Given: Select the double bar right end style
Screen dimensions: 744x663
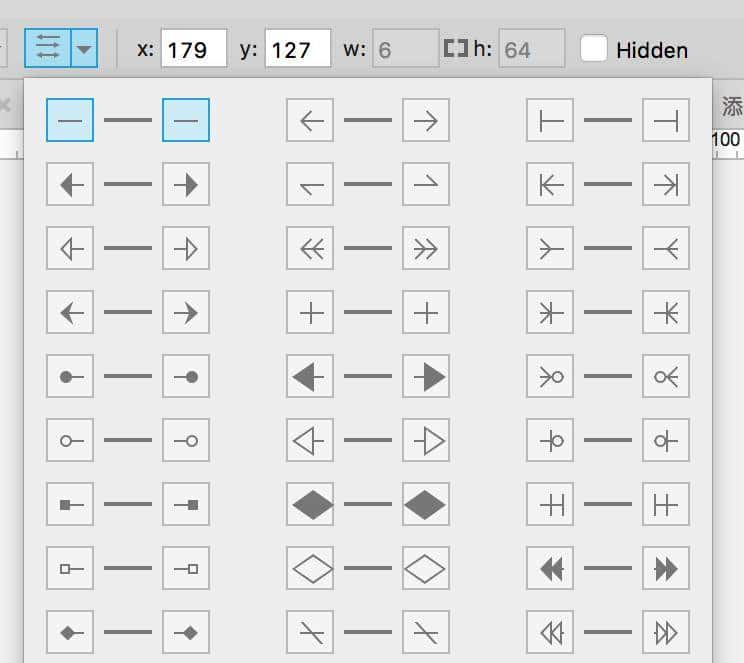Looking at the screenshot, I should tap(666, 506).
